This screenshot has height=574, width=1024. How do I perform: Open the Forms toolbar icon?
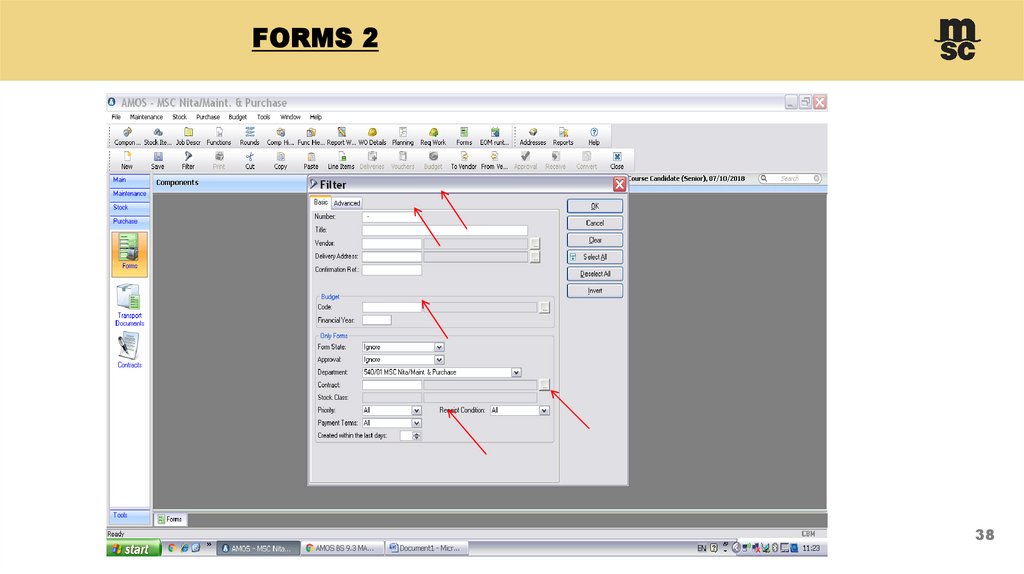464,136
